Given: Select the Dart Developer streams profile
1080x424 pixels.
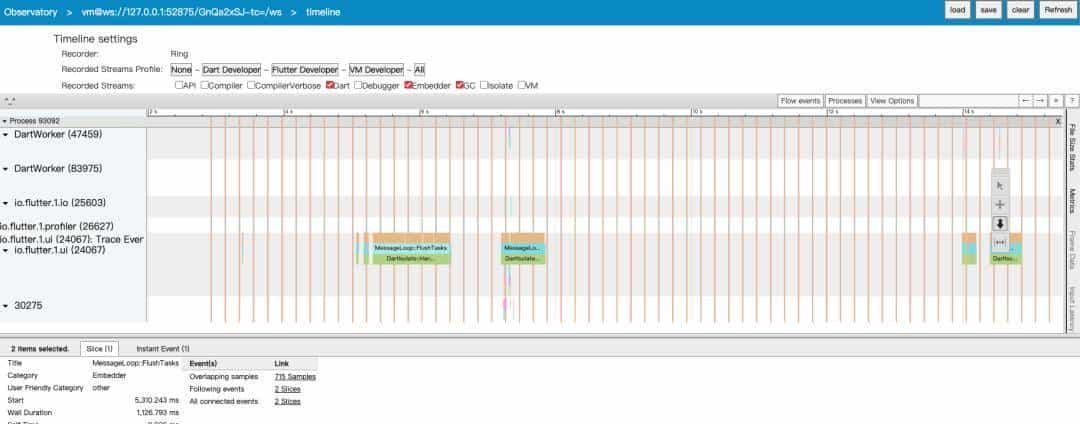Looking at the screenshot, I should coord(231,70).
